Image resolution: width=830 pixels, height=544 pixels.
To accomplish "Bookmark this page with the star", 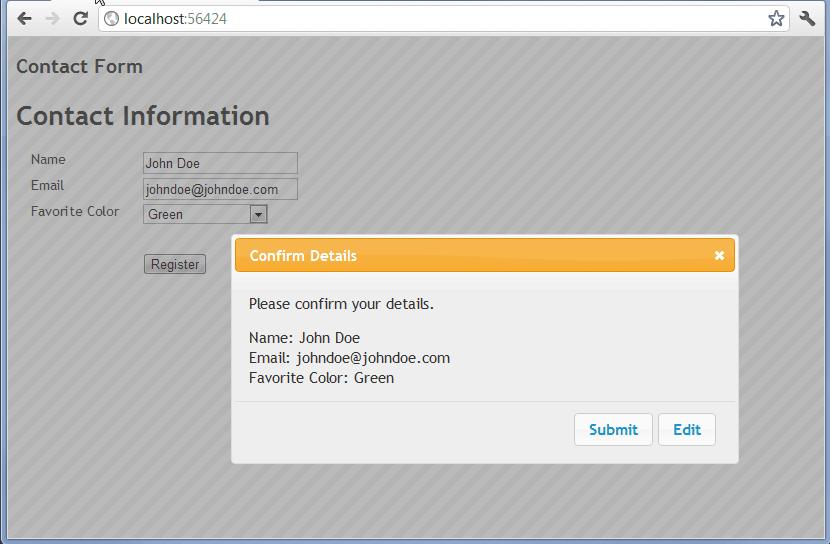I will pos(776,19).
